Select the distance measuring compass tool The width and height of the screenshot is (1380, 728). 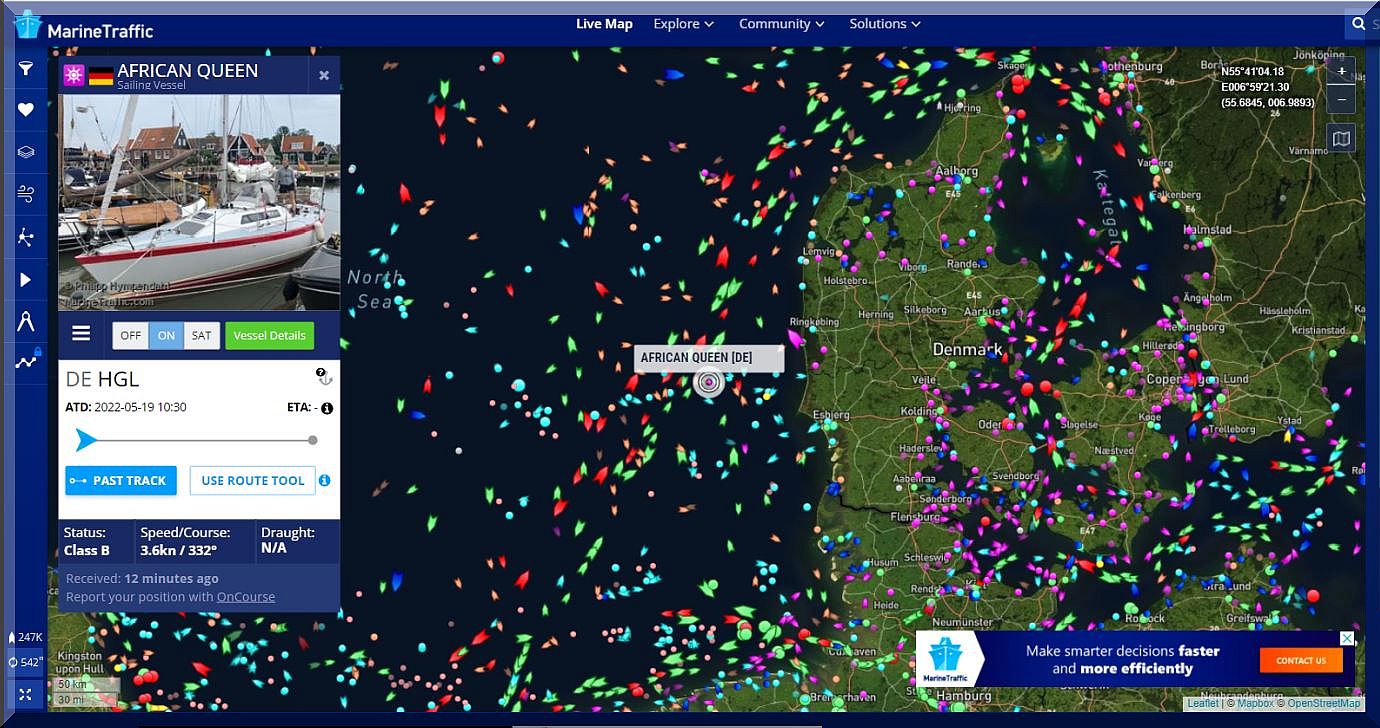tap(26, 321)
